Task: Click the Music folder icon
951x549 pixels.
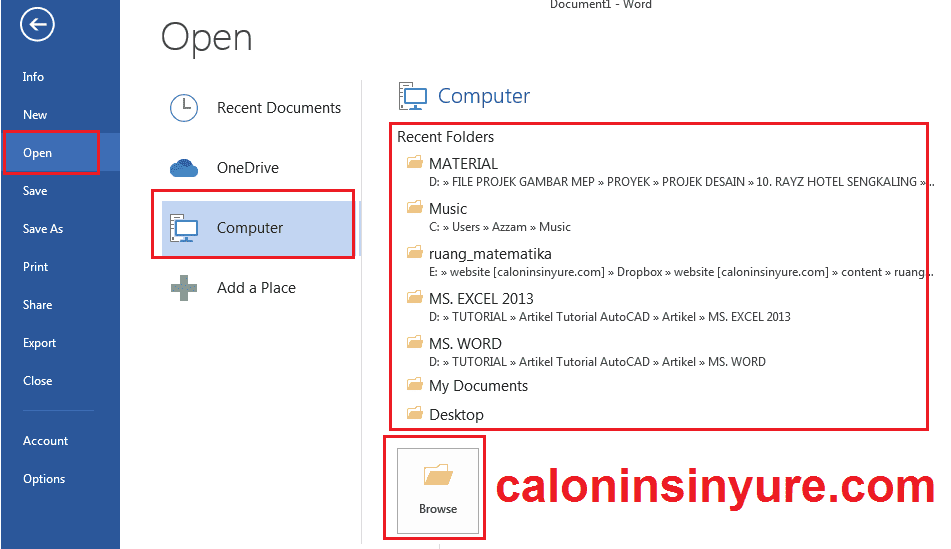Action: pyautogui.click(x=415, y=207)
